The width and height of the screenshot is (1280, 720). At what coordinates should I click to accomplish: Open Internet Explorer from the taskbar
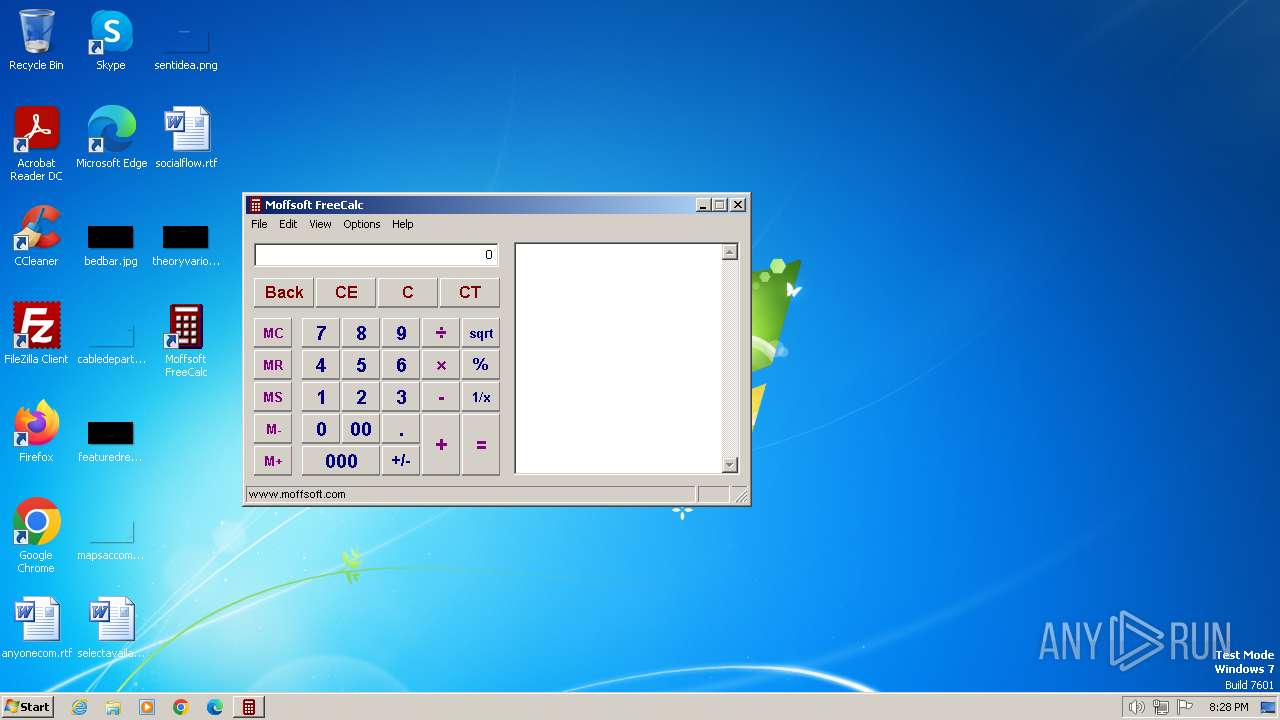coord(80,707)
